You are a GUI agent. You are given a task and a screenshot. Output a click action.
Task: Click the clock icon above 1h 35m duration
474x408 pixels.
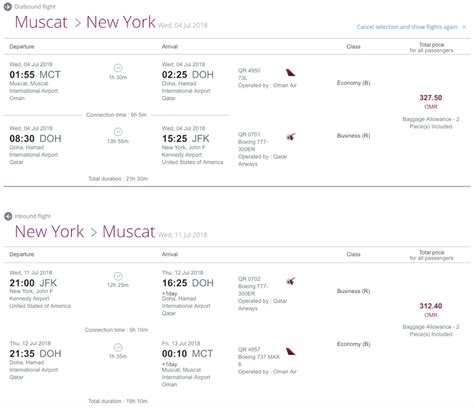(118, 347)
